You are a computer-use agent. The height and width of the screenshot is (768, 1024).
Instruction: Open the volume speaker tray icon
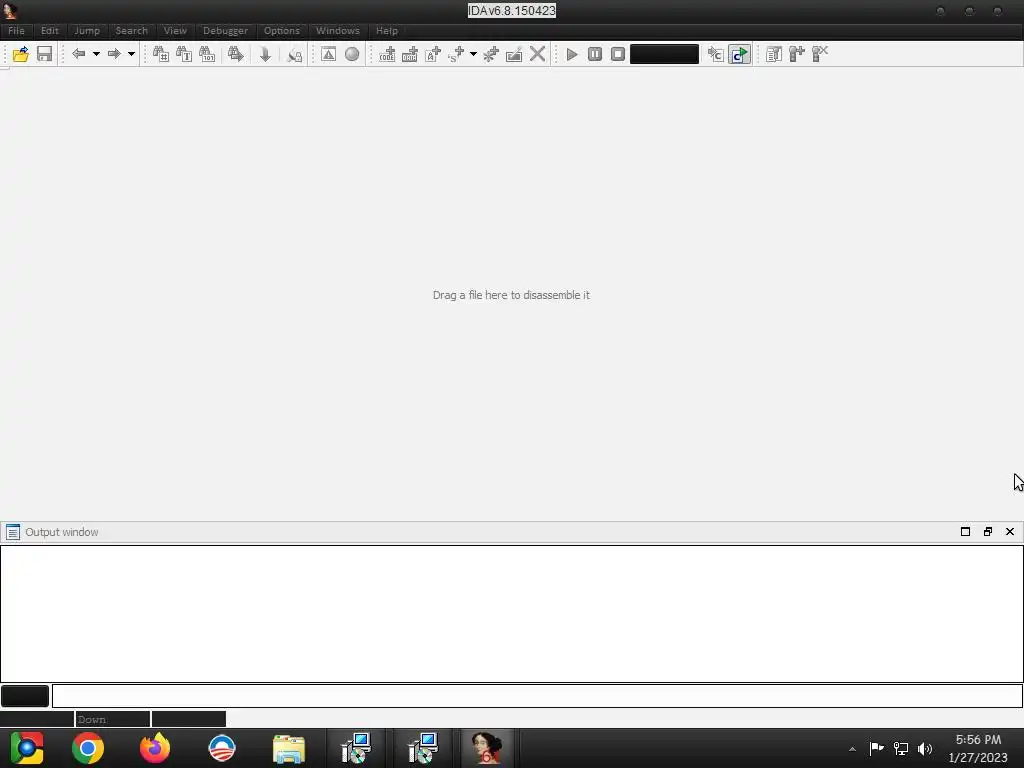point(925,749)
